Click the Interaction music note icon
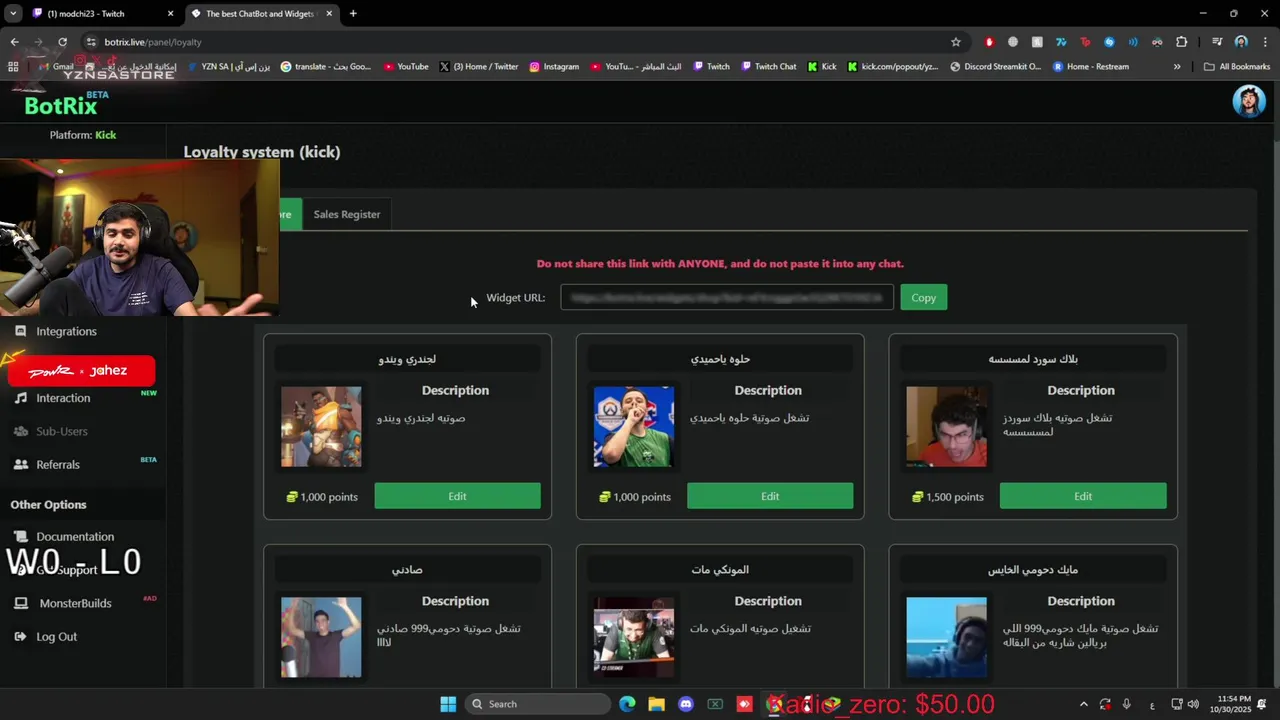 pos(20,398)
